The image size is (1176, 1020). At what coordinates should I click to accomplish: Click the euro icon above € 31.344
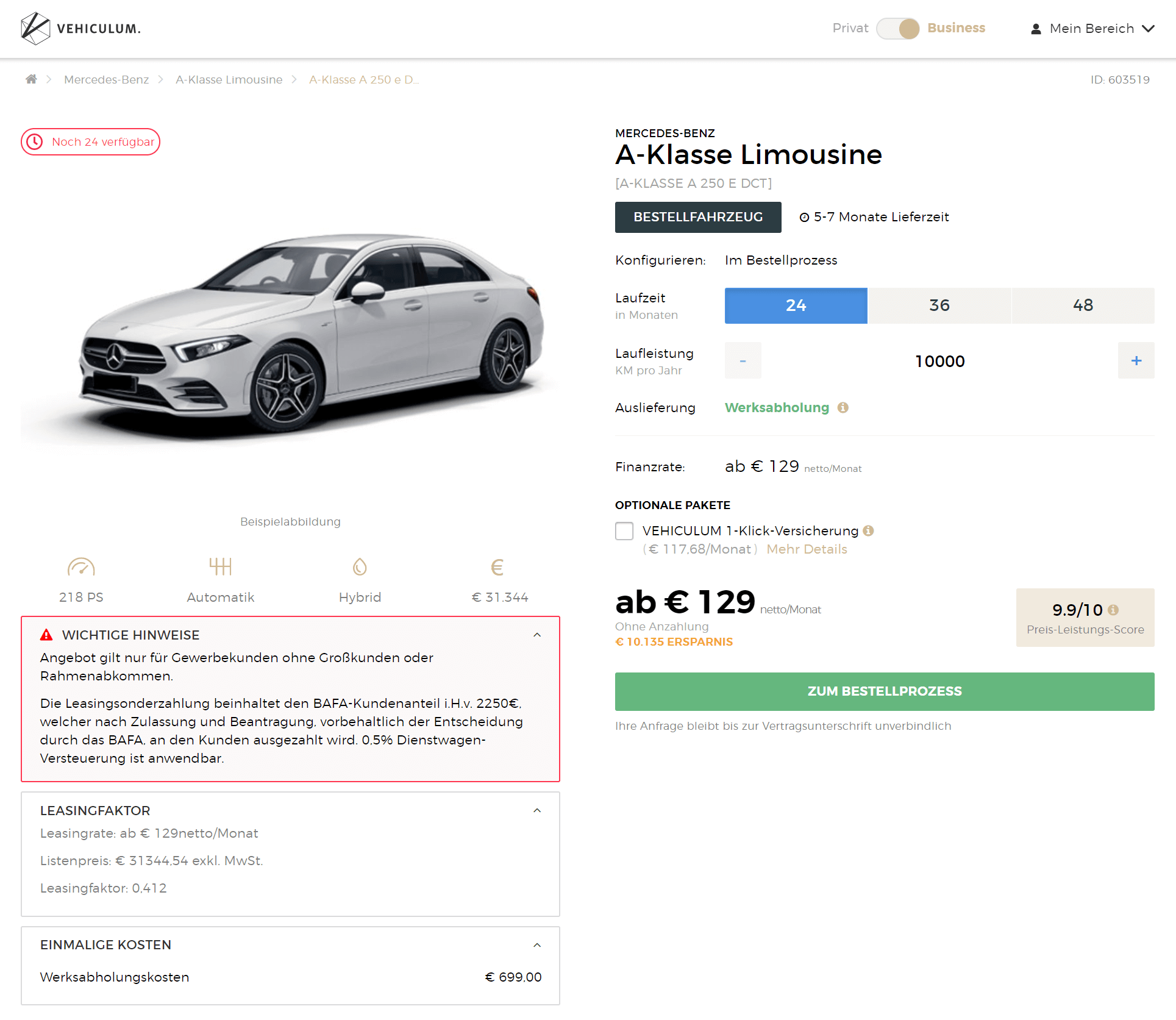497,568
